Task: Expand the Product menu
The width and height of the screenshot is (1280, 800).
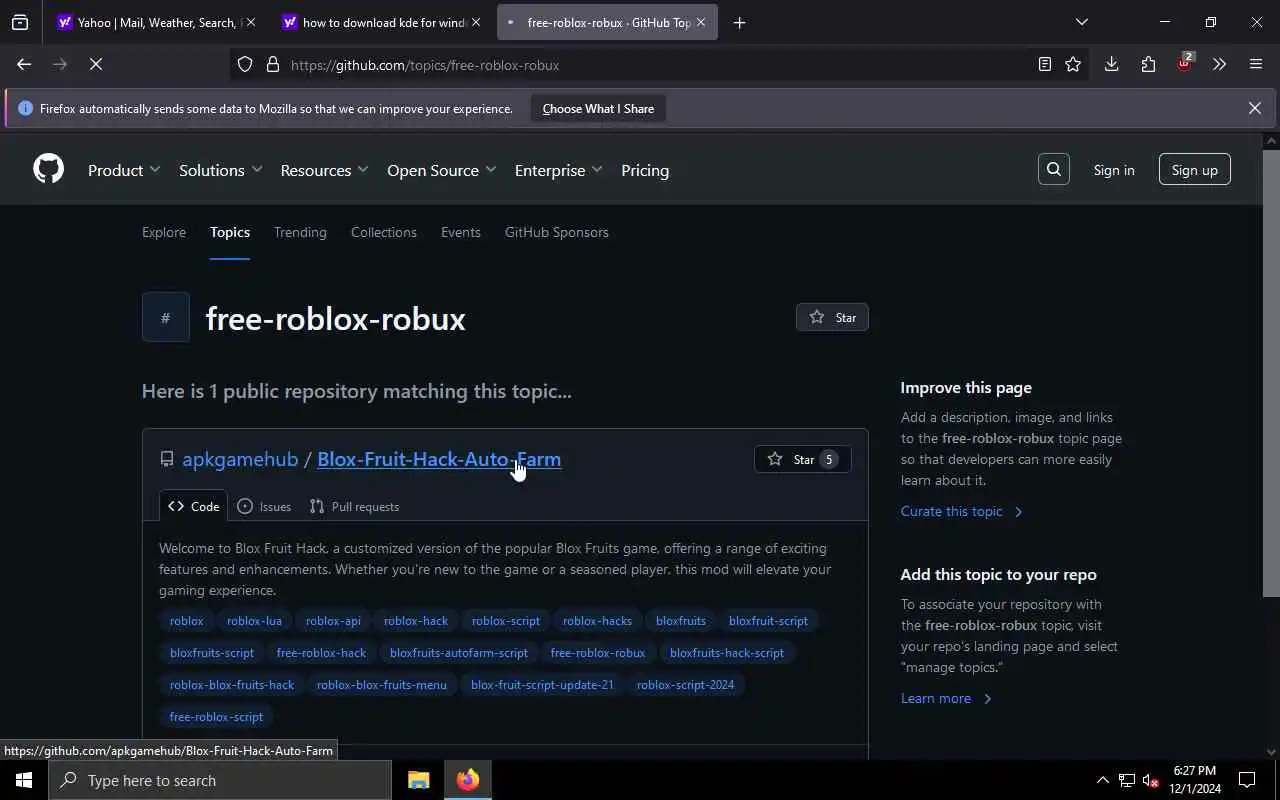Action: pos(124,170)
